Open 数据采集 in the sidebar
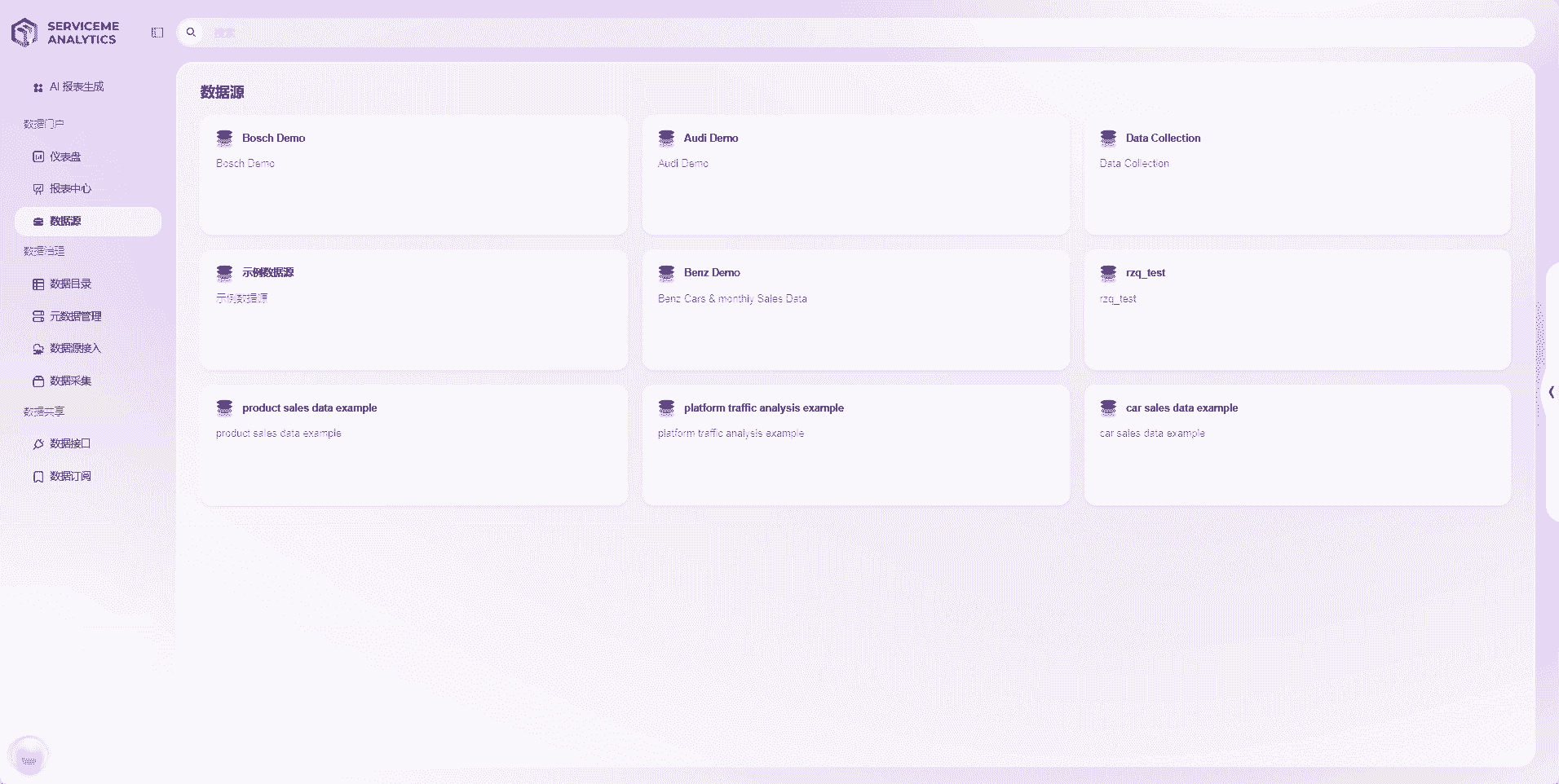This screenshot has height=784, width=1559. point(88,381)
